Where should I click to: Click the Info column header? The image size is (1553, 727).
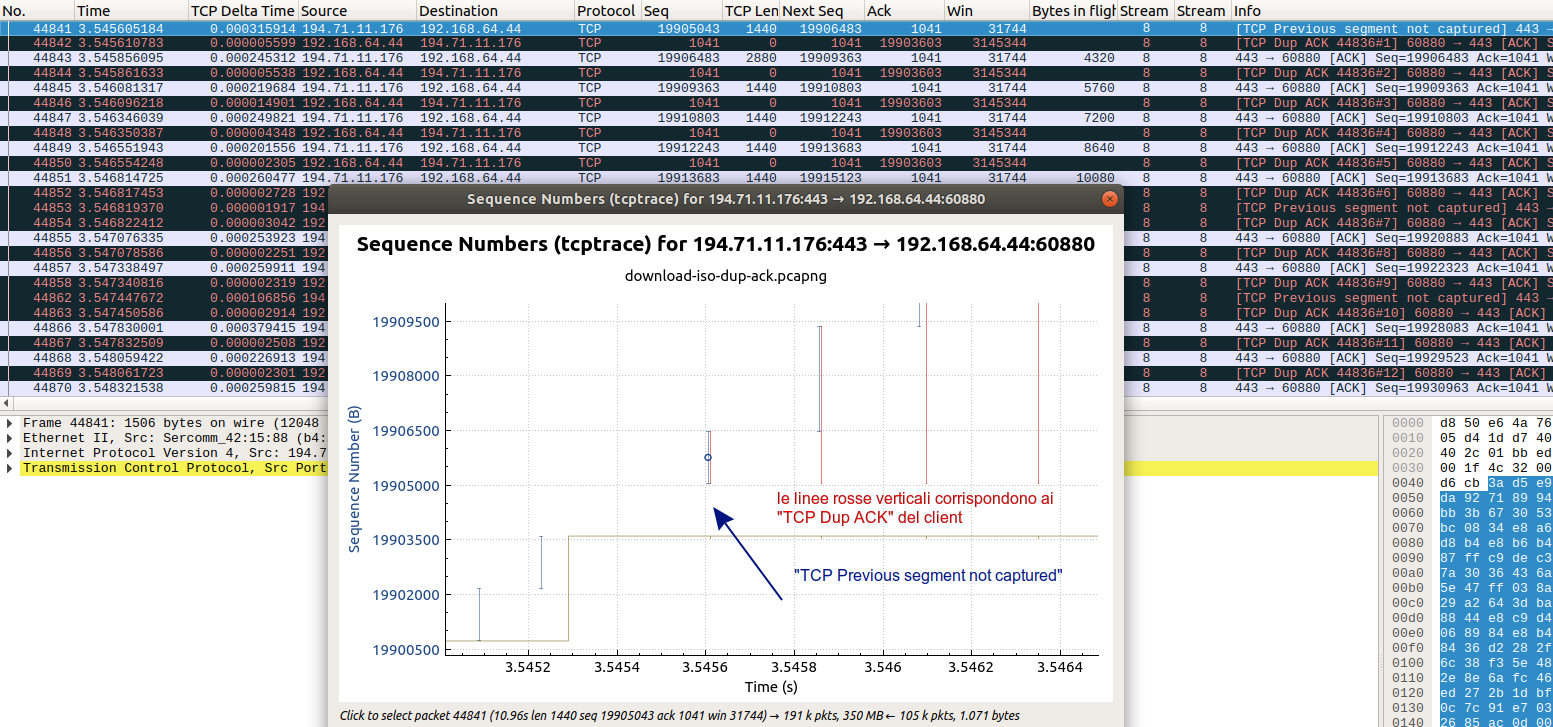pyautogui.click(x=1392, y=11)
